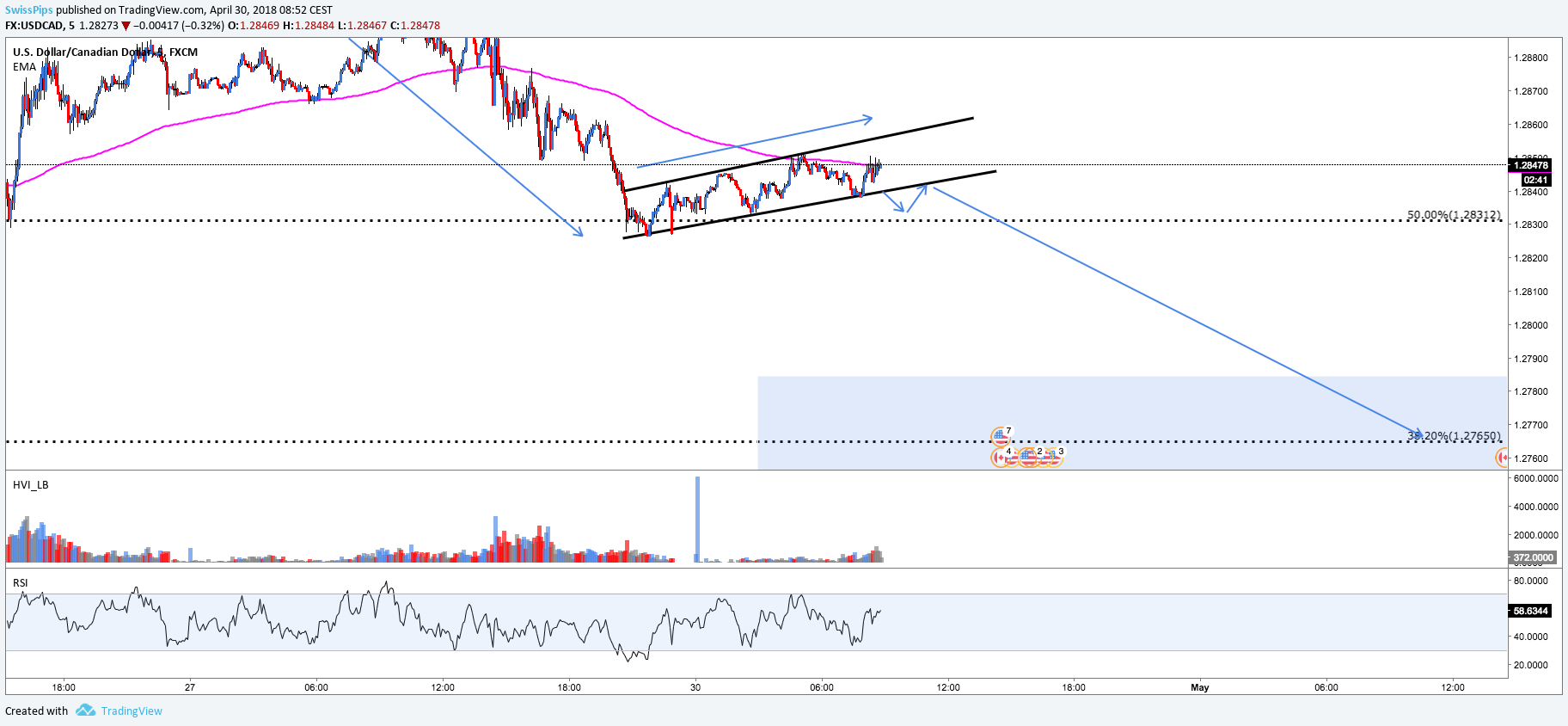
Task: Open the US economic event marker numbered 2
Action: [1030, 458]
